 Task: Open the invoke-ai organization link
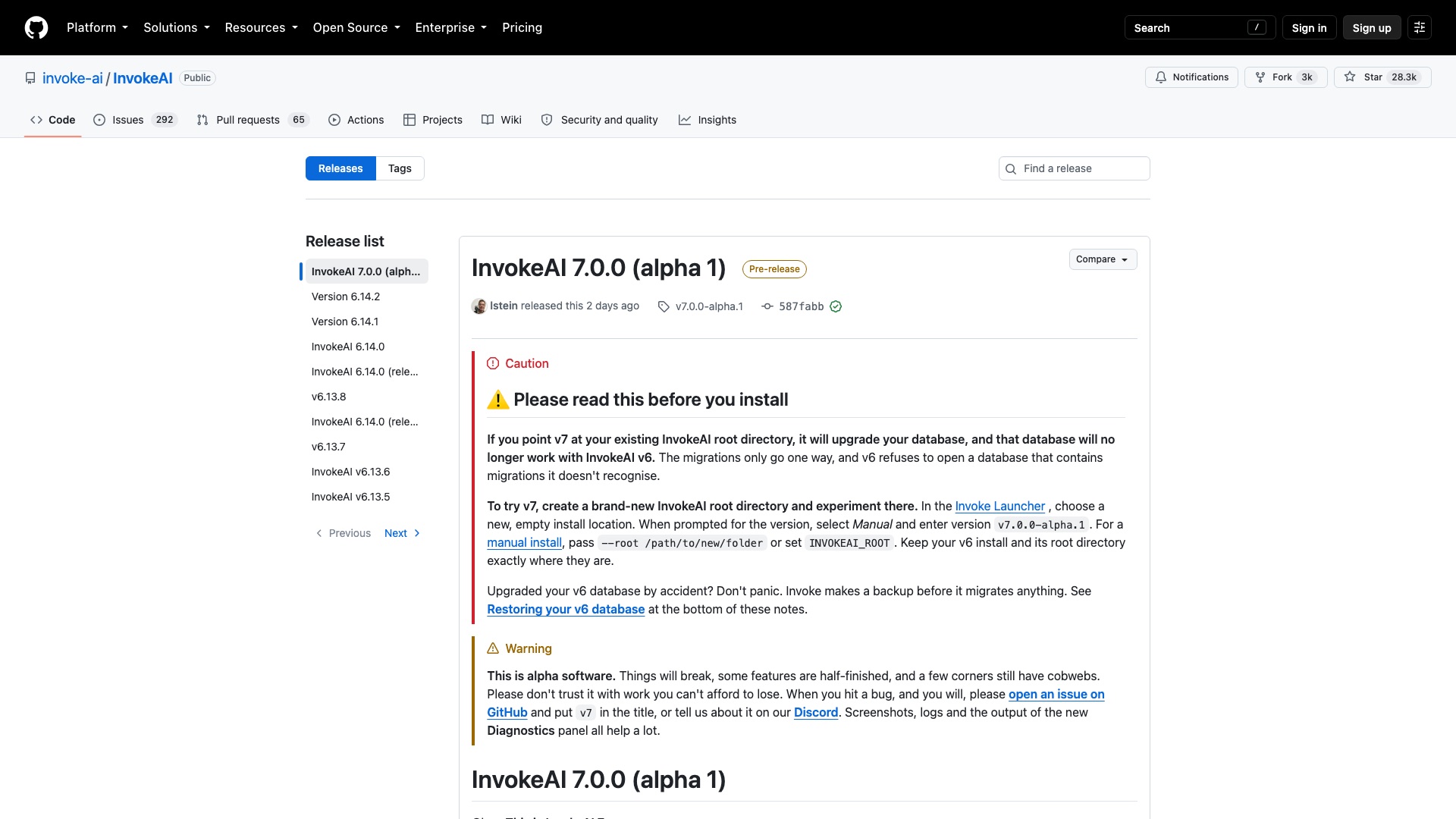tap(73, 78)
